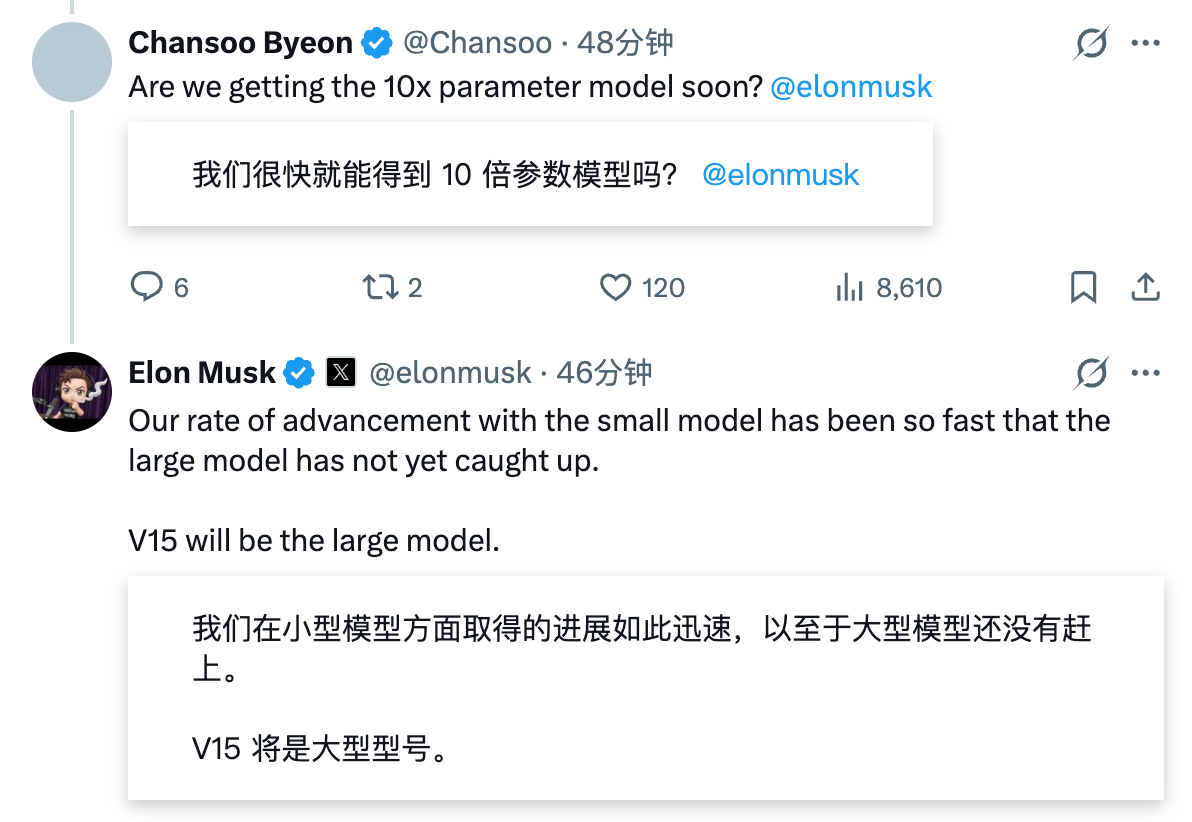Open Grok actions on Elon Musk's reply

(x=1090, y=374)
